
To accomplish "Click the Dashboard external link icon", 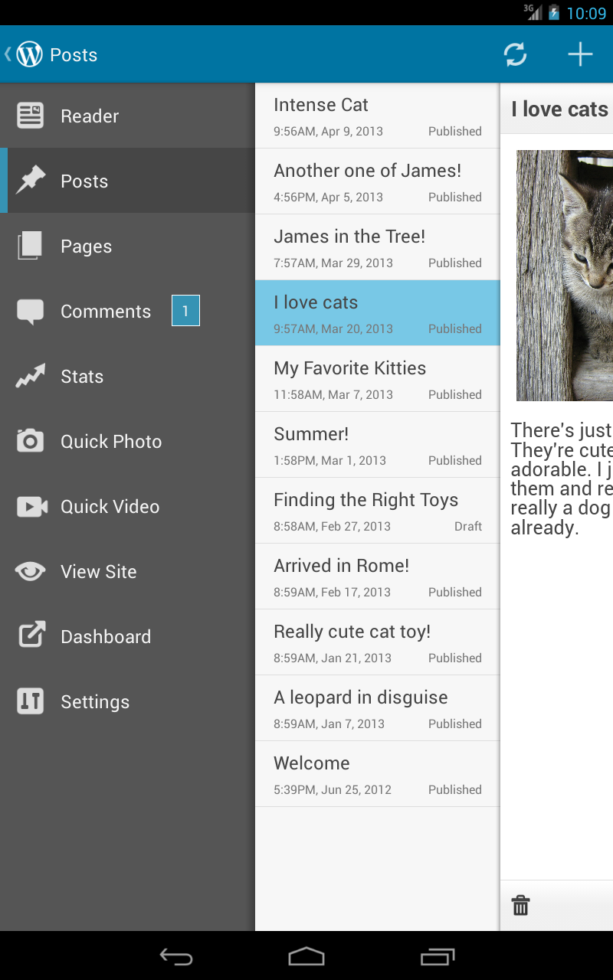I will point(31,636).
